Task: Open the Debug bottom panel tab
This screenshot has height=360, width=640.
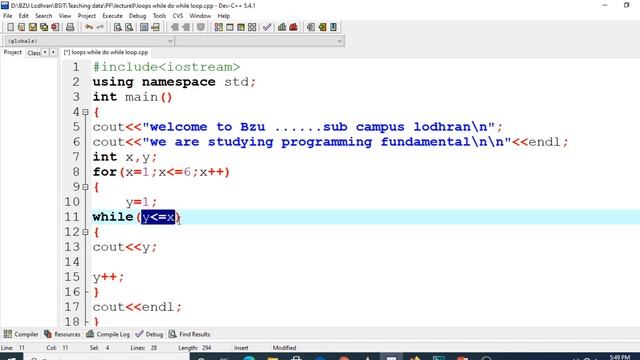Action: point(149,334)
